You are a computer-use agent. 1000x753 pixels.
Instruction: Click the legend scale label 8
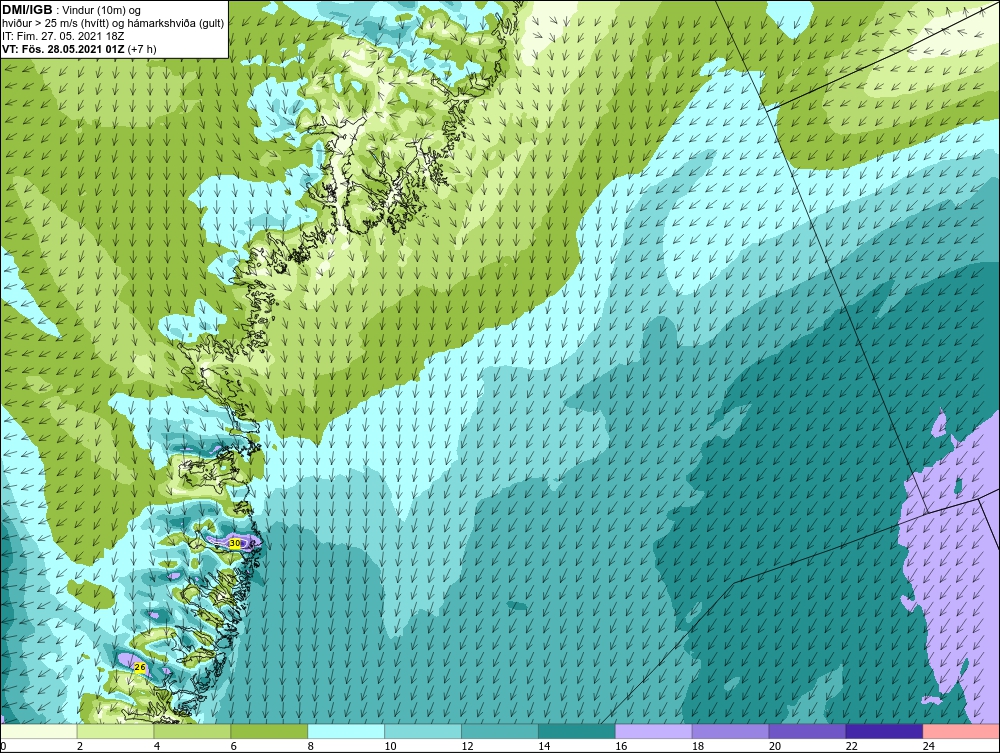pos(311,746)
